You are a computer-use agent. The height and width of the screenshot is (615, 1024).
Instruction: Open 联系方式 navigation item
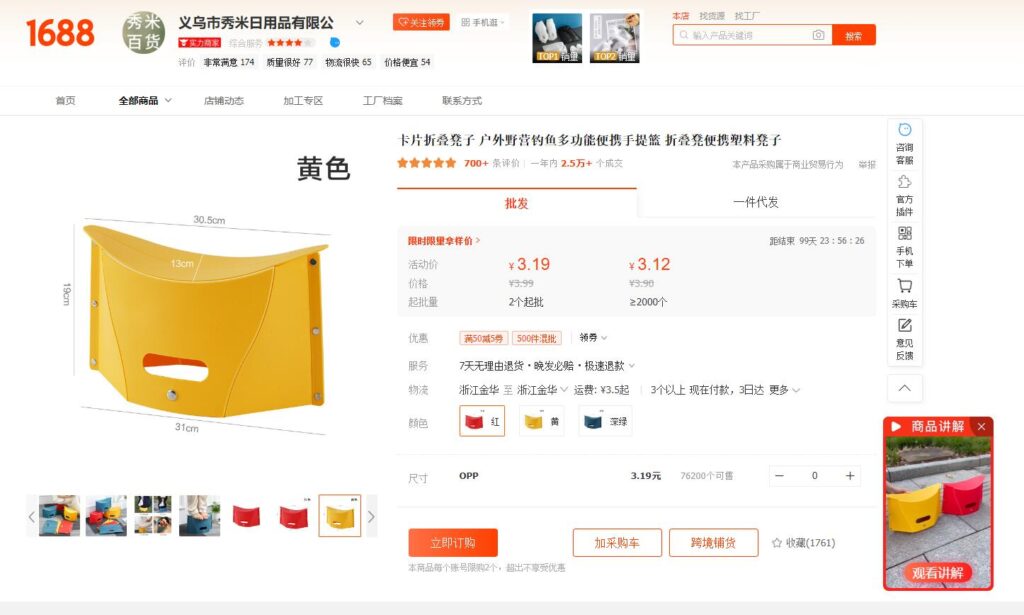462,101
